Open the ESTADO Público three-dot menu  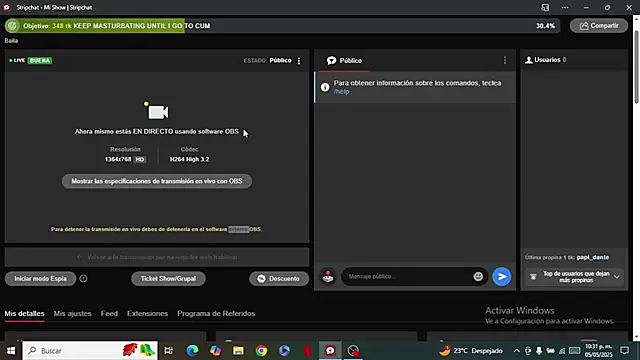(x=299, y=61)
